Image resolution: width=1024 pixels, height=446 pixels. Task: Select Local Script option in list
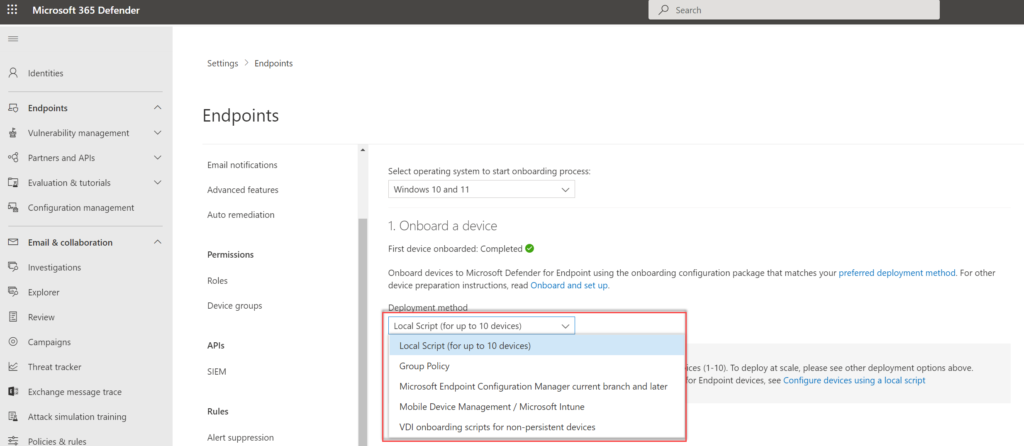(537, 345)
